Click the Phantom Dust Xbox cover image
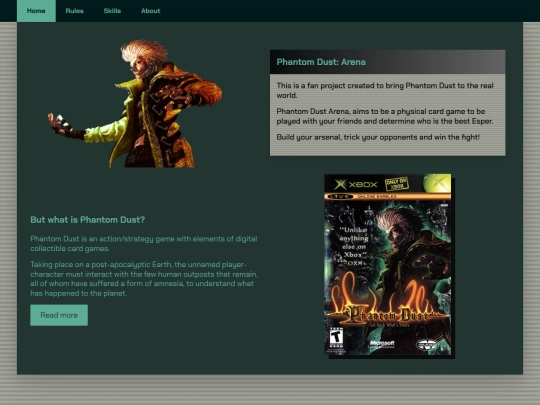Screen dimensions: 540x405 coord(388,264)
